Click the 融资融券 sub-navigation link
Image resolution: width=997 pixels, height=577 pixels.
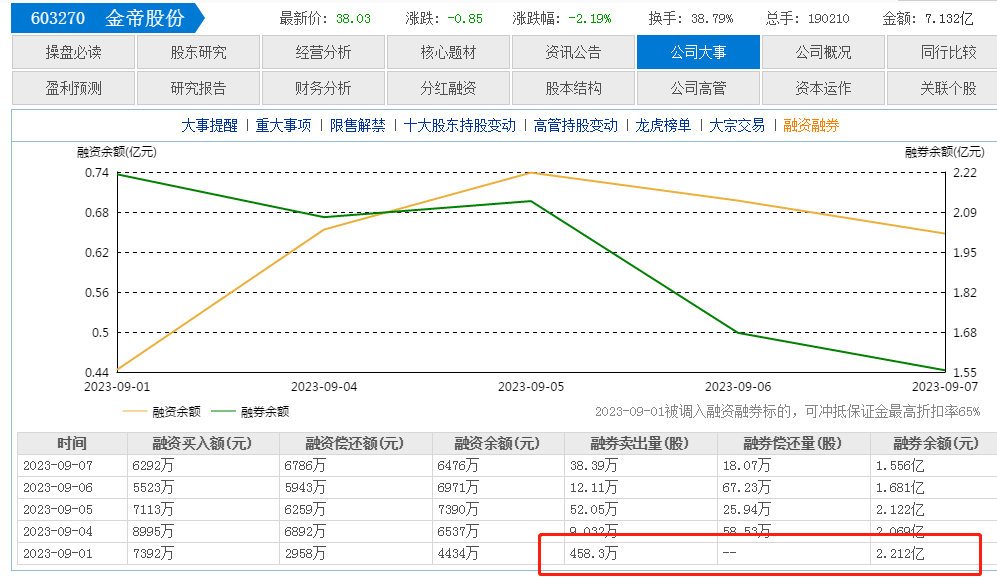tap(811, 126)
